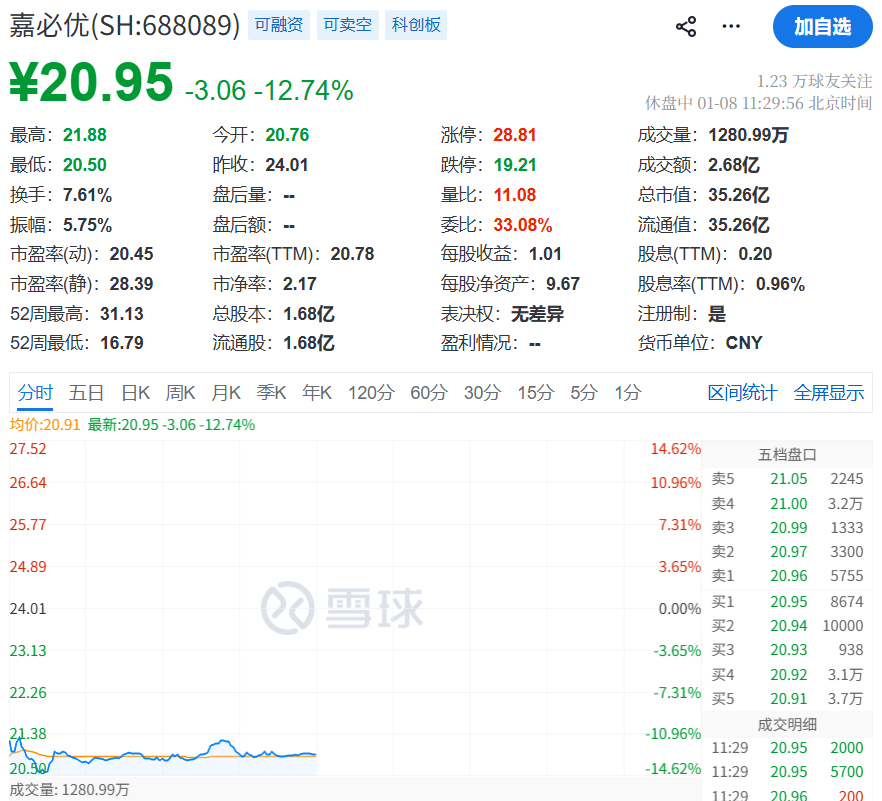Click the 加自选 button

(x=822, y=27)
